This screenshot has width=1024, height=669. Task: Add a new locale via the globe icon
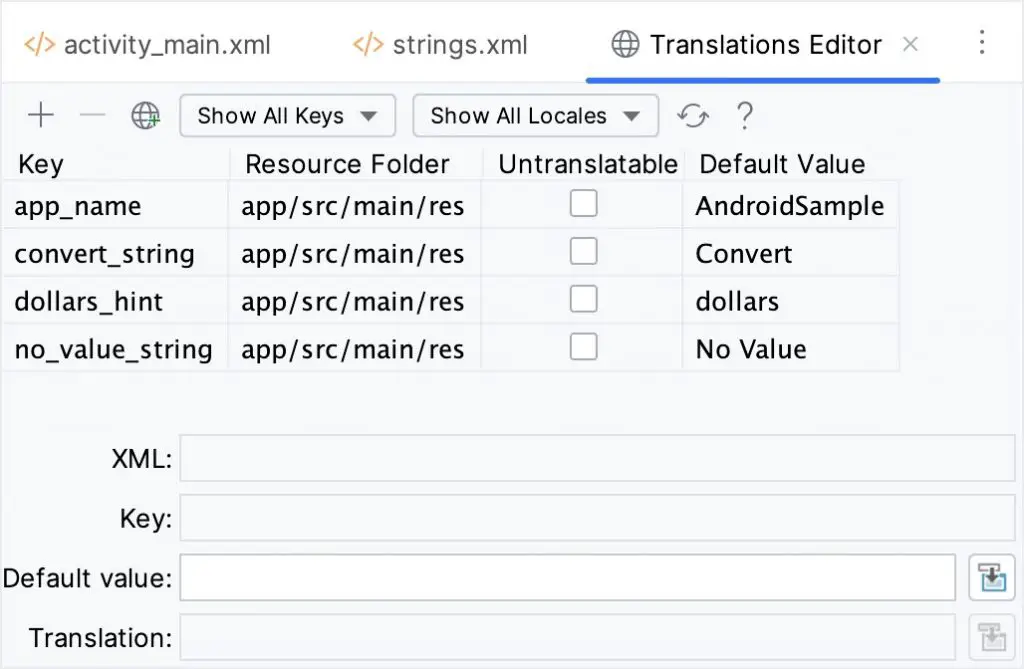146,115
